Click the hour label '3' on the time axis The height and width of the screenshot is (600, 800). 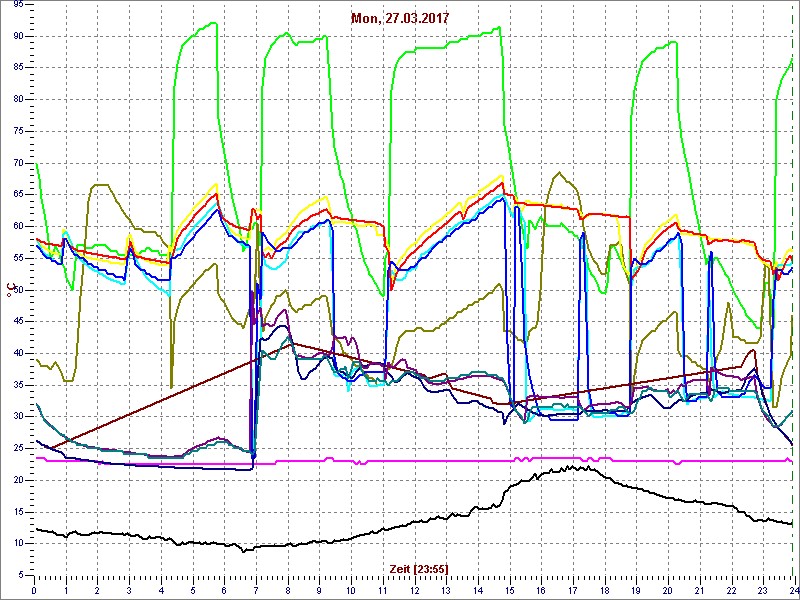pos(129,588)
